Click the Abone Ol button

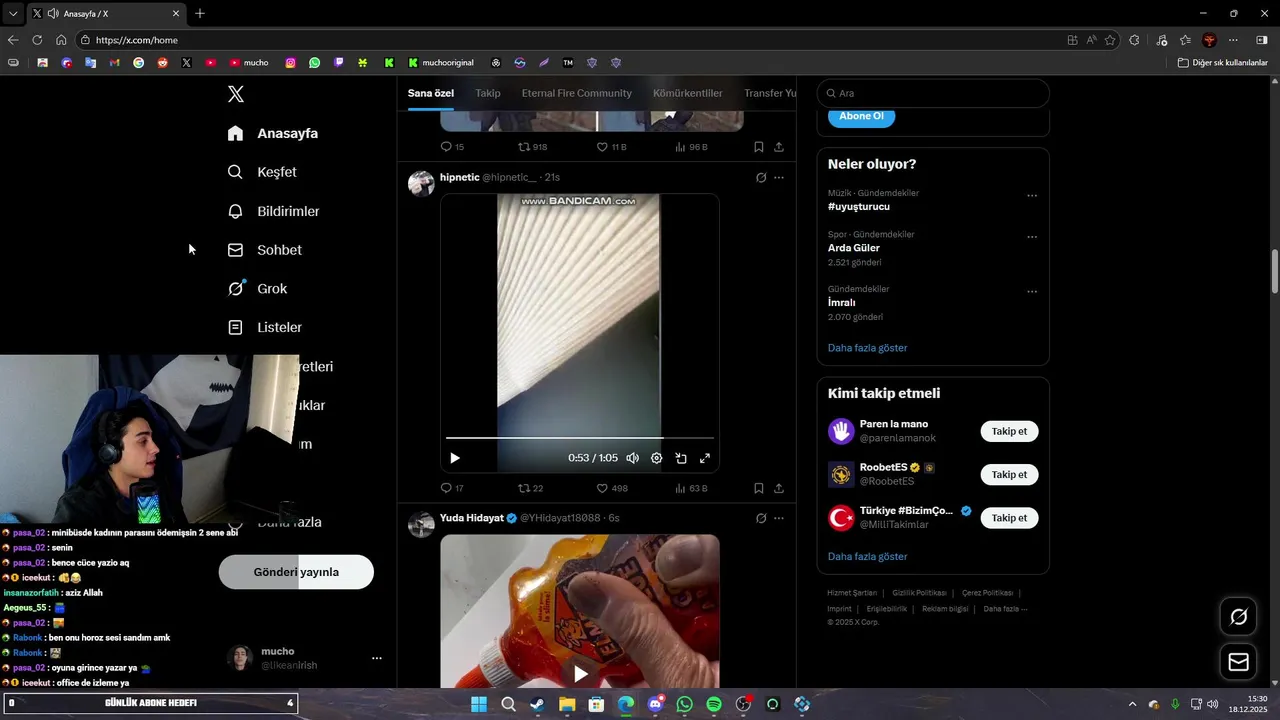(x=861, y=116)
